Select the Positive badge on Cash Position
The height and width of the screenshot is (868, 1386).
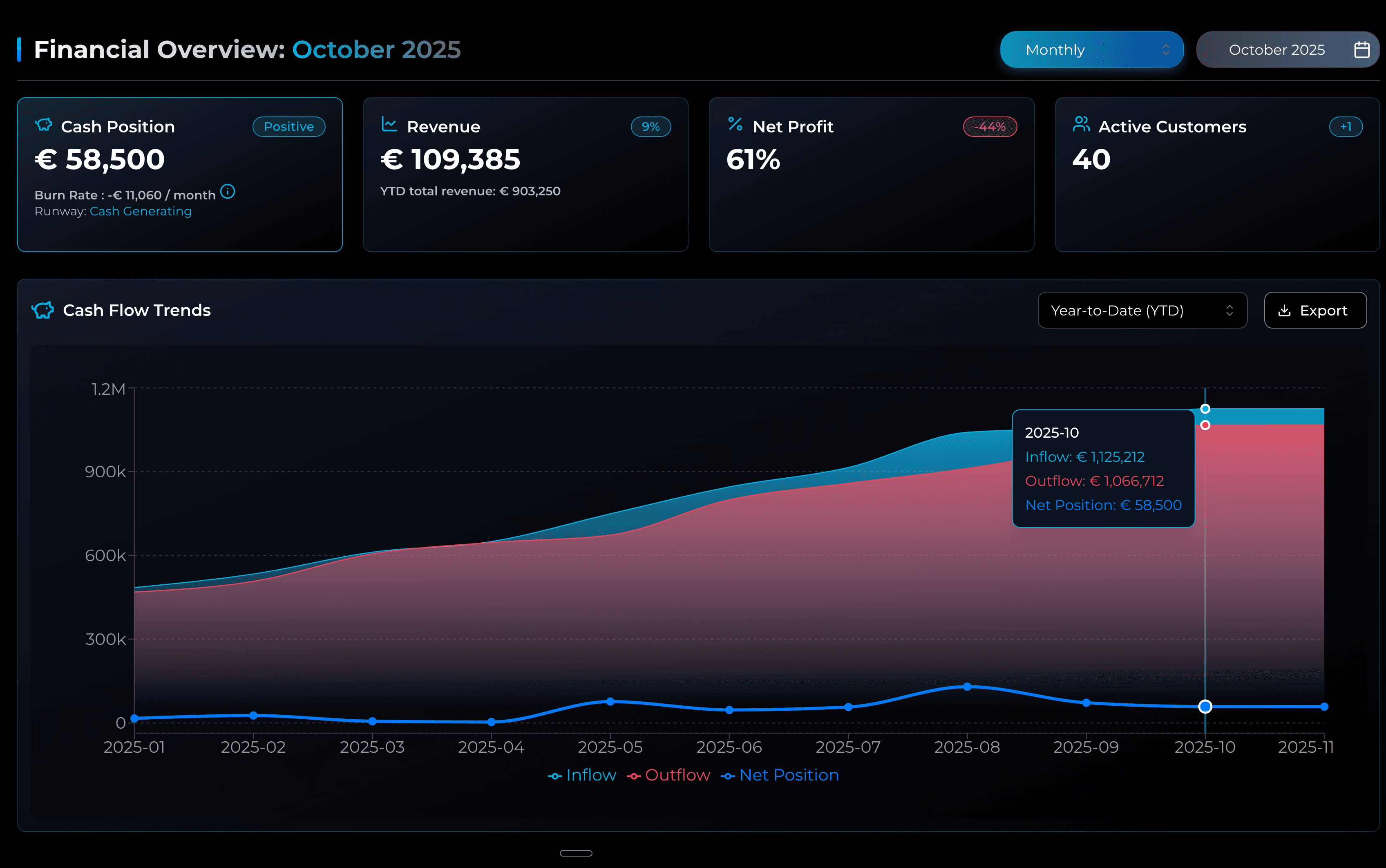288,126
